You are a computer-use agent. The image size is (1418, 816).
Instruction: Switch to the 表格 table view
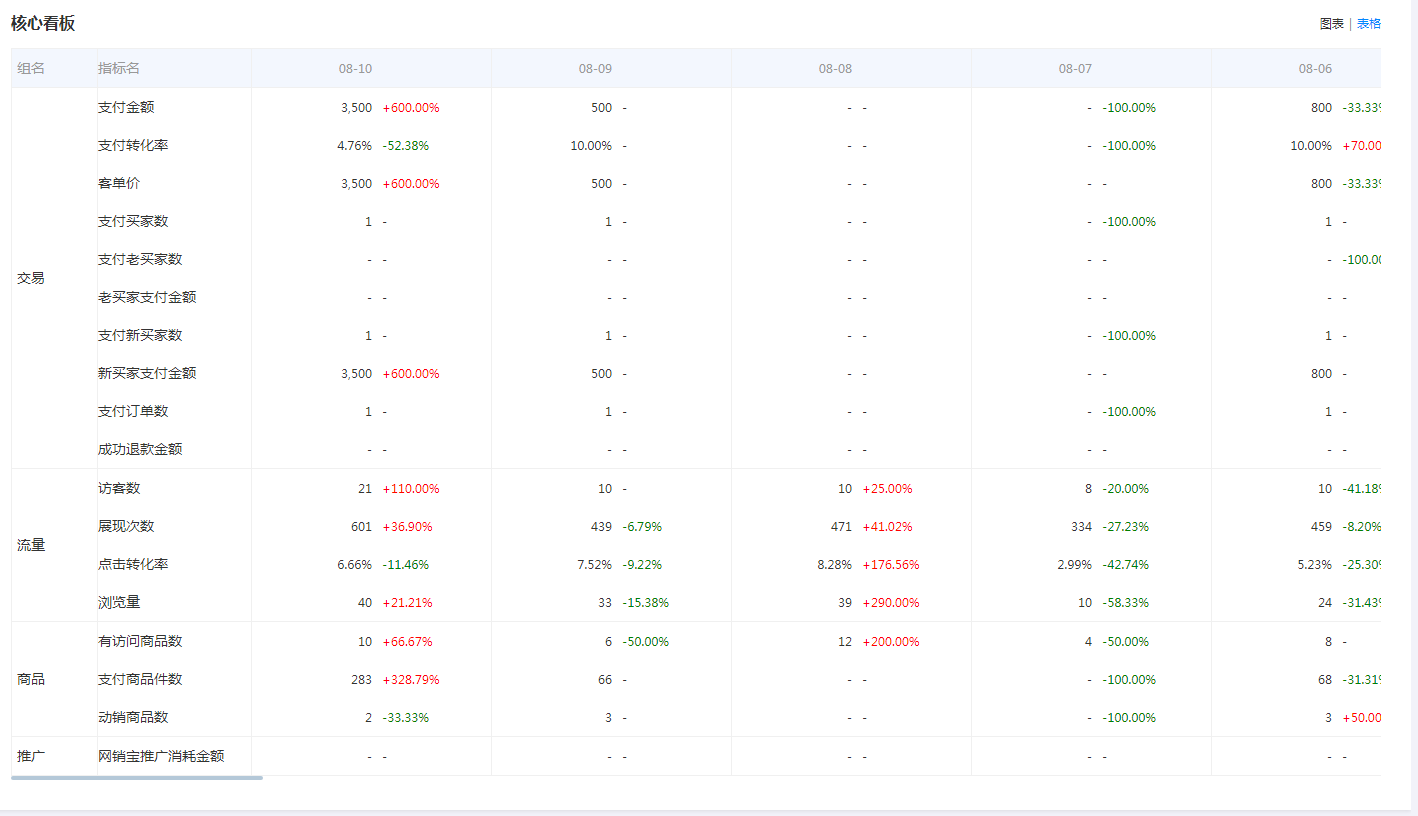[1369, 24]
